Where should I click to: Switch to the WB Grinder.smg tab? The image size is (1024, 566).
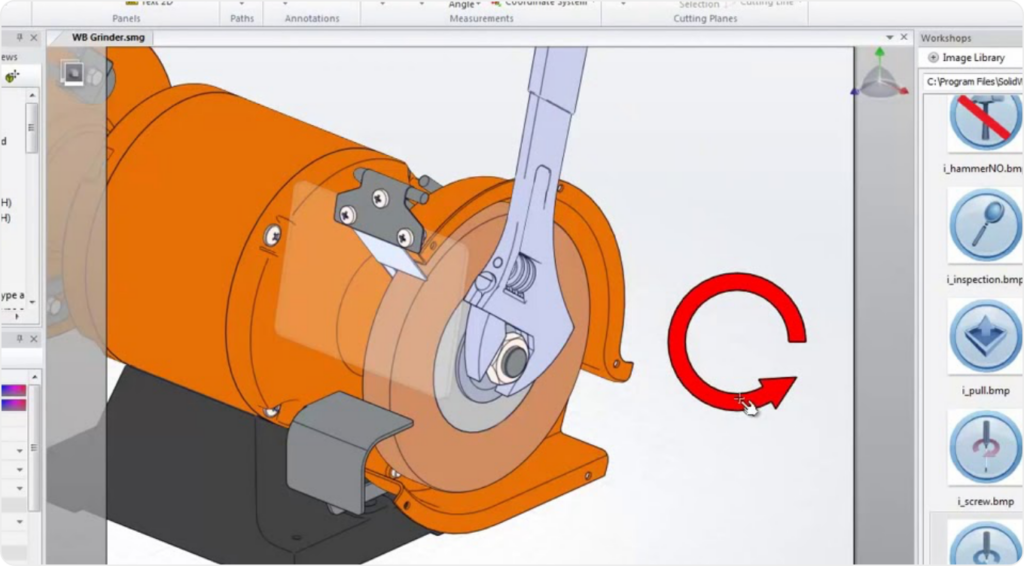108,37
